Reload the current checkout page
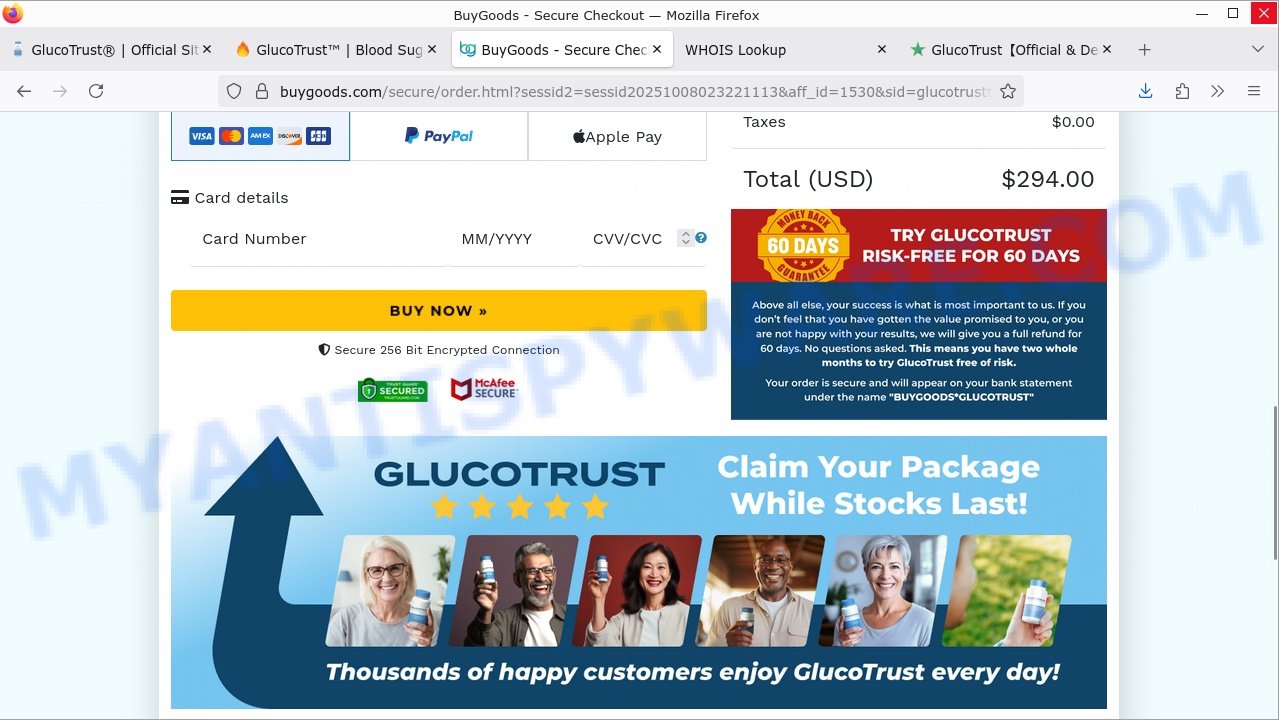 tap(96, 91)
